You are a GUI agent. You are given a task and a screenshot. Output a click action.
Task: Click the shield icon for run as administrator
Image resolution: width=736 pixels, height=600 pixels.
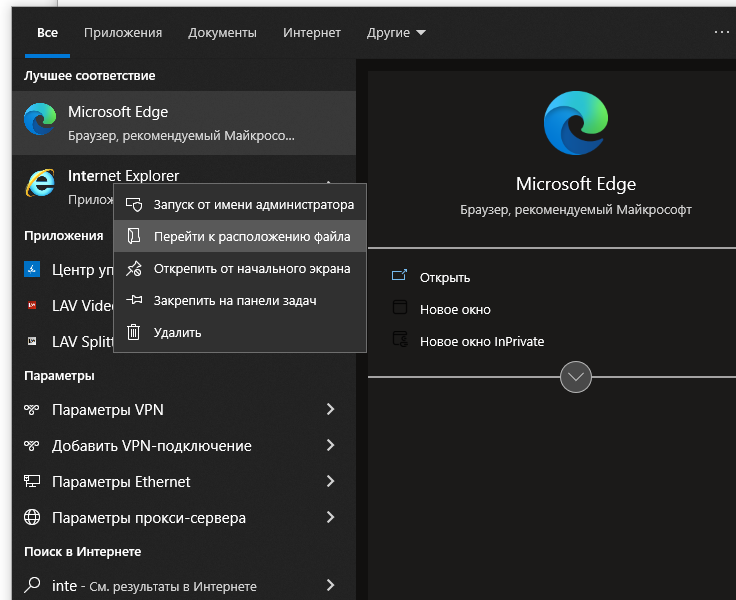(134, 205)
